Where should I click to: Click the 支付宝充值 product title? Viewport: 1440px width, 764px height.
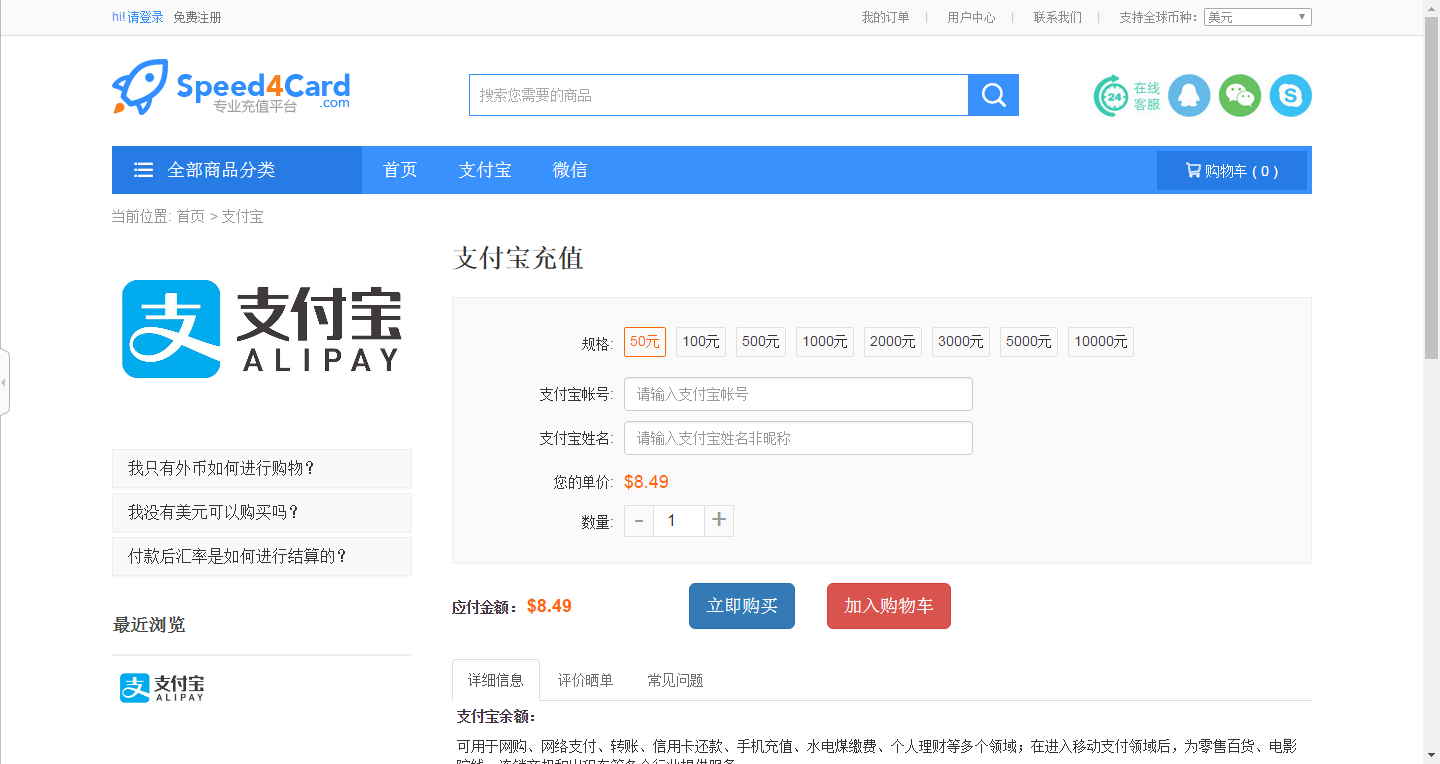point(518,258)
